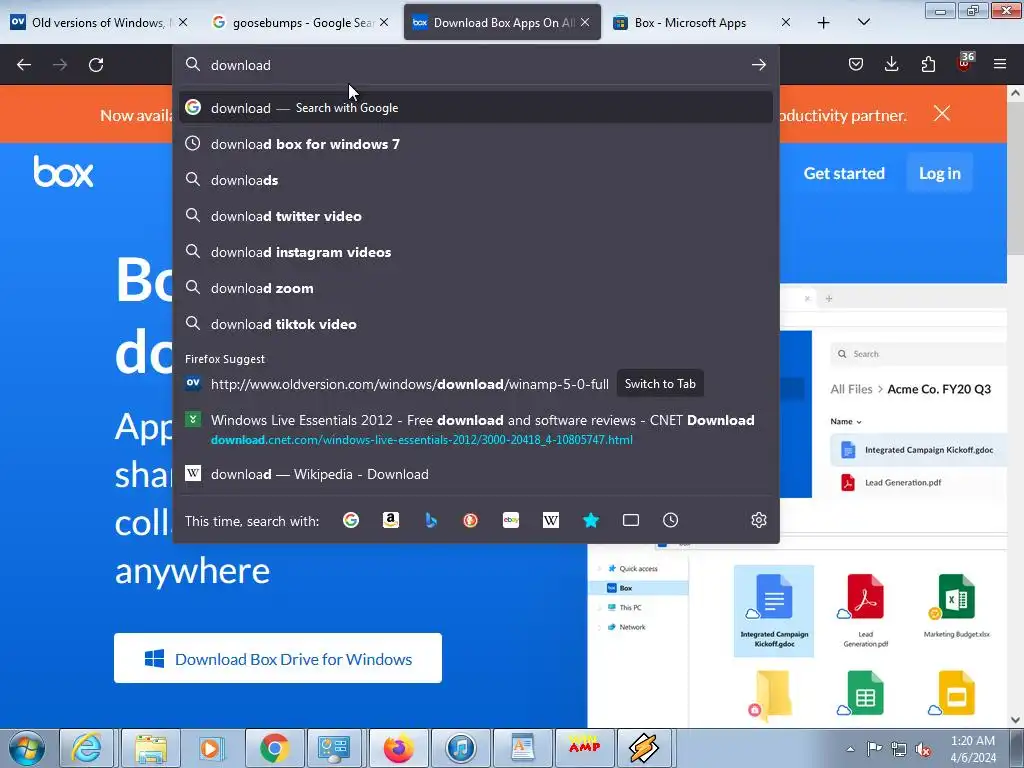Click the Go arrow in the address bar

point(758,65)
